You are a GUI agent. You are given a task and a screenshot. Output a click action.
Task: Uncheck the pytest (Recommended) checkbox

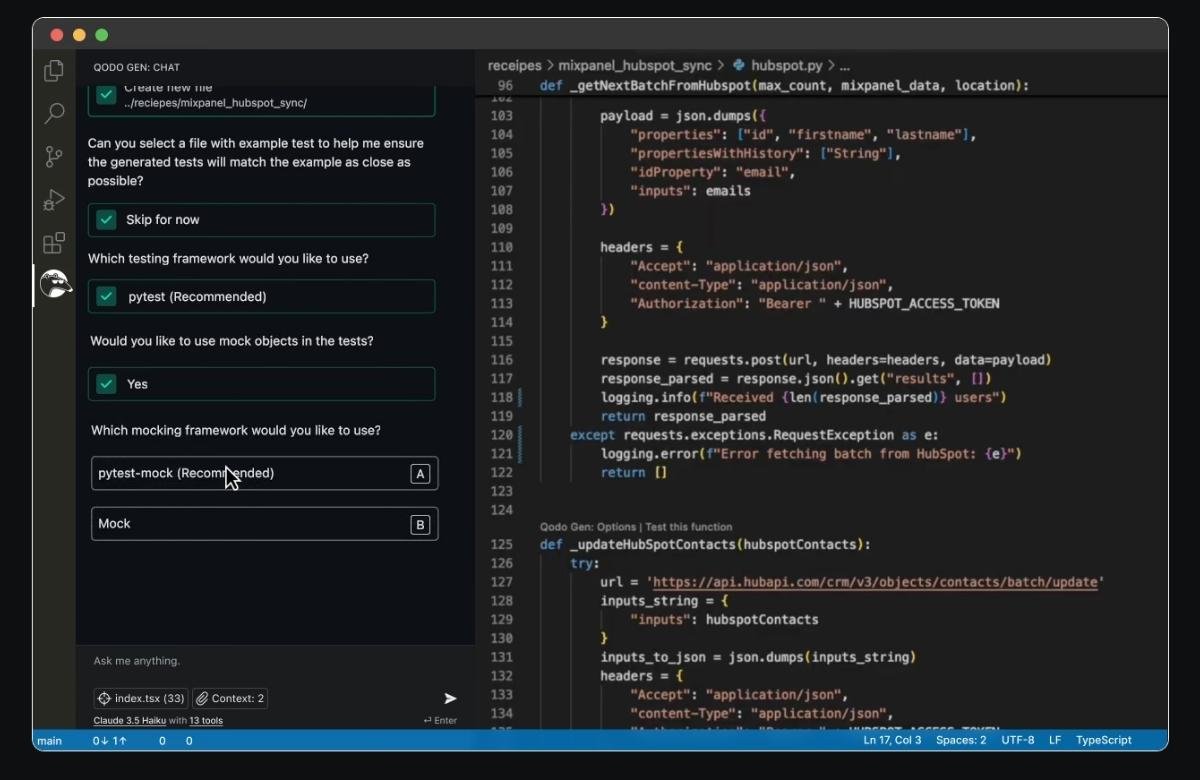[106, 297]
